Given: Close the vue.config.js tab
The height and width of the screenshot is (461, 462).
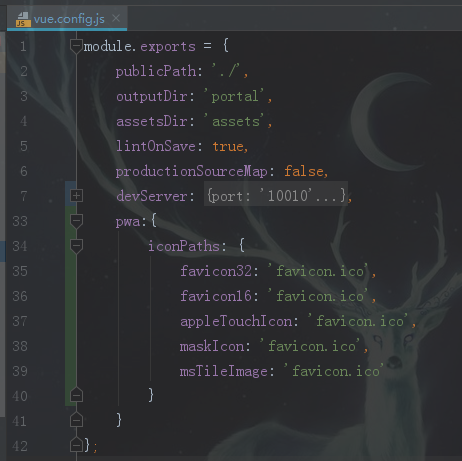Looking at the screenshot, I should click(x=116, y=18).
